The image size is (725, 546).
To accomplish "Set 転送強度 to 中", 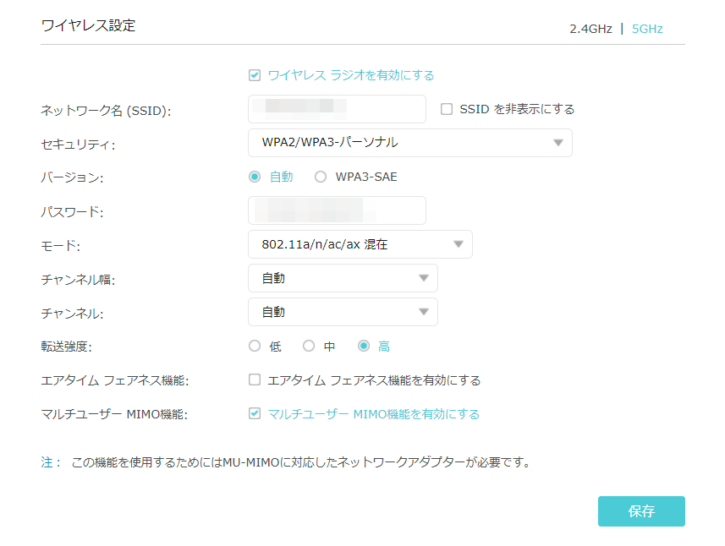I will pos(310,346).
